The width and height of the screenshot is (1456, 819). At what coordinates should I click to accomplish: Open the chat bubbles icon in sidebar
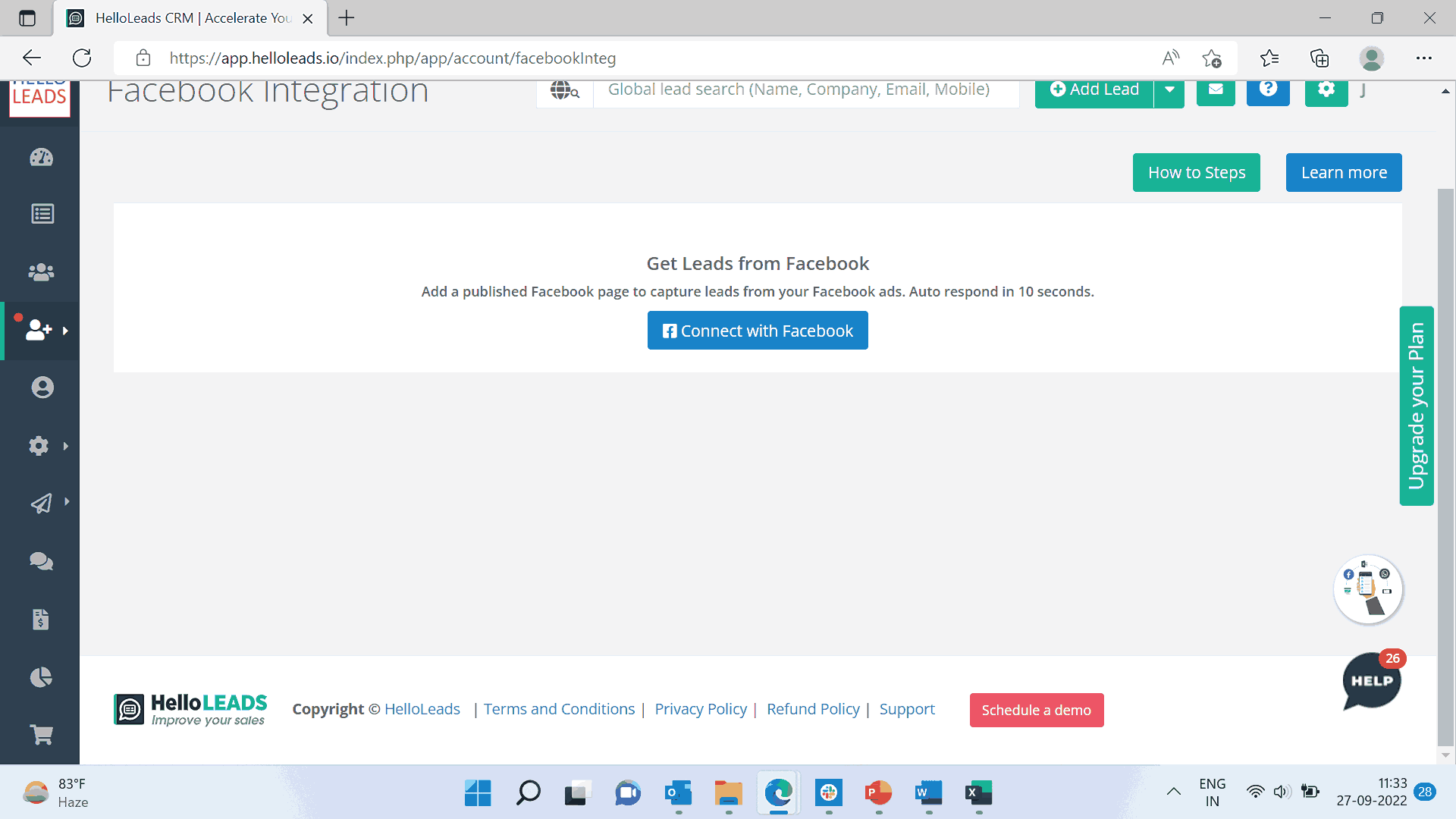(x=41, y=561)
